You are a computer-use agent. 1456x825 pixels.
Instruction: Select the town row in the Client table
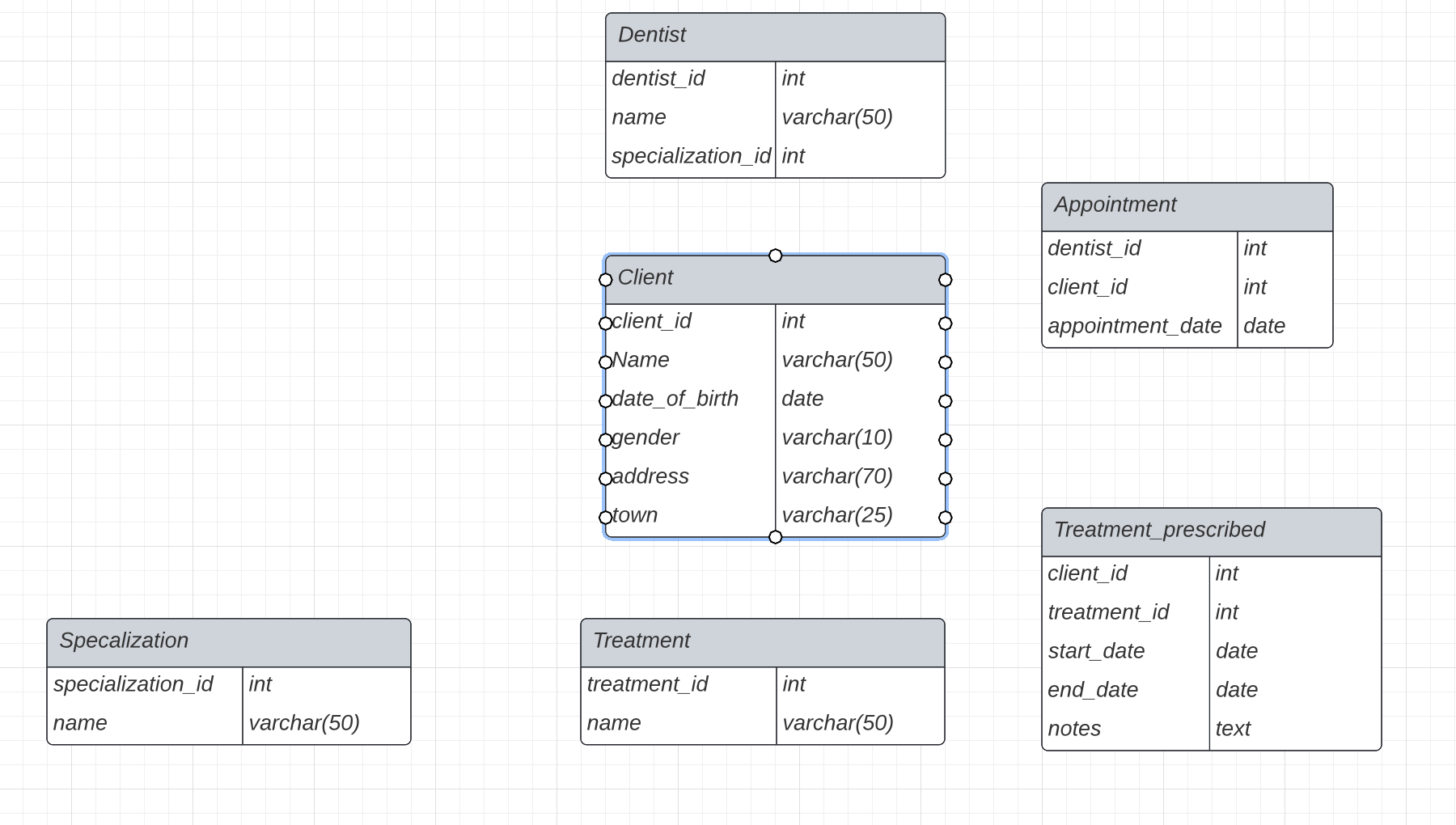pos(636,515)
